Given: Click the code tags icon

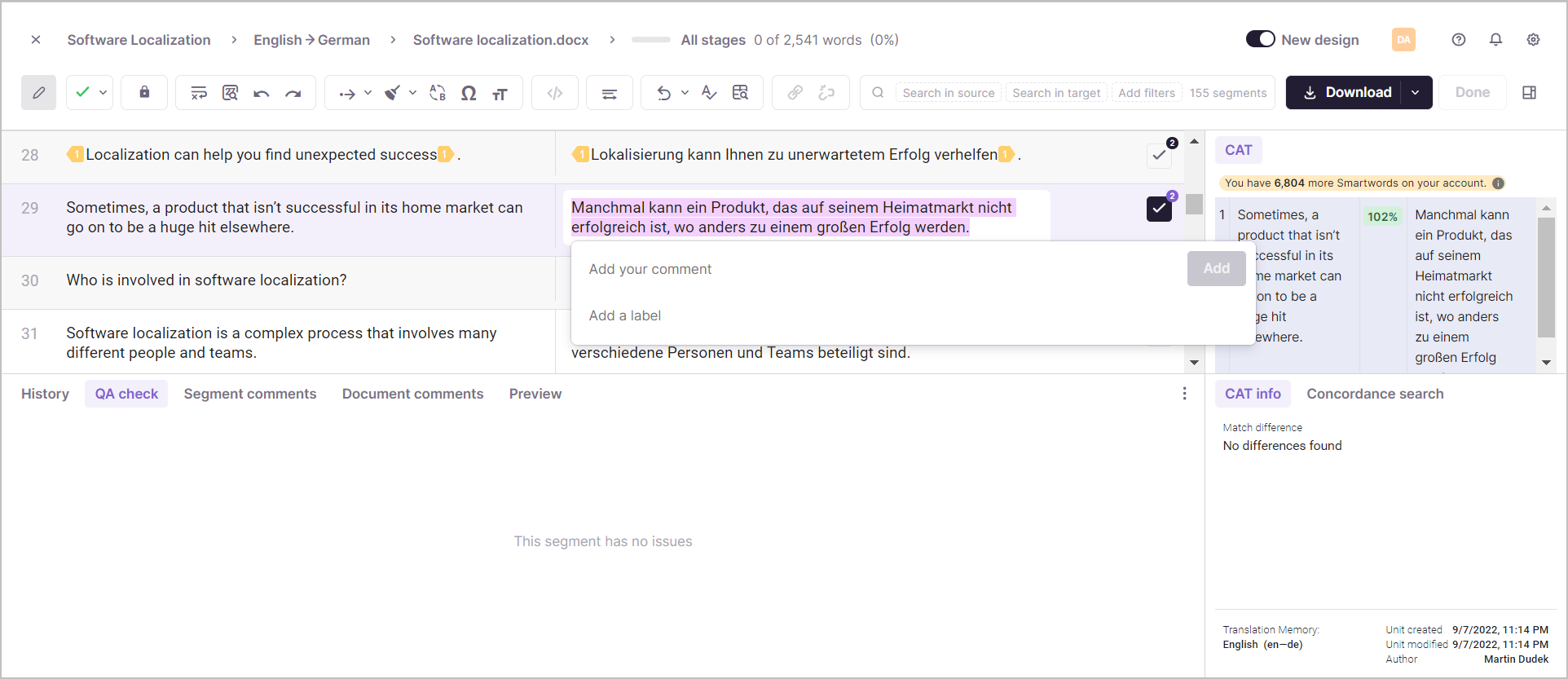Looking at the screenshot, I should pos(555,93).
